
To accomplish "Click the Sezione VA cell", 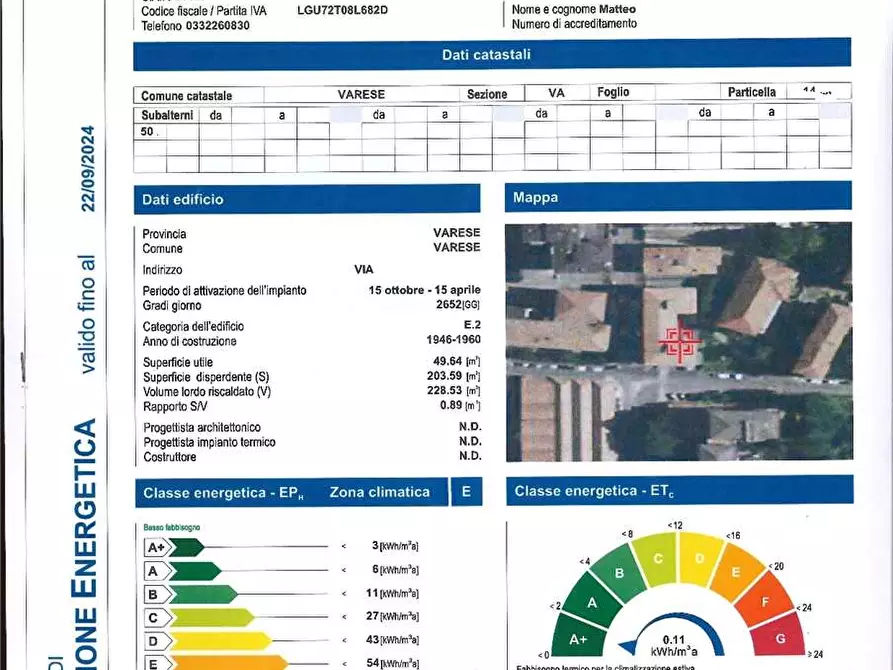I will click(556, 93).
